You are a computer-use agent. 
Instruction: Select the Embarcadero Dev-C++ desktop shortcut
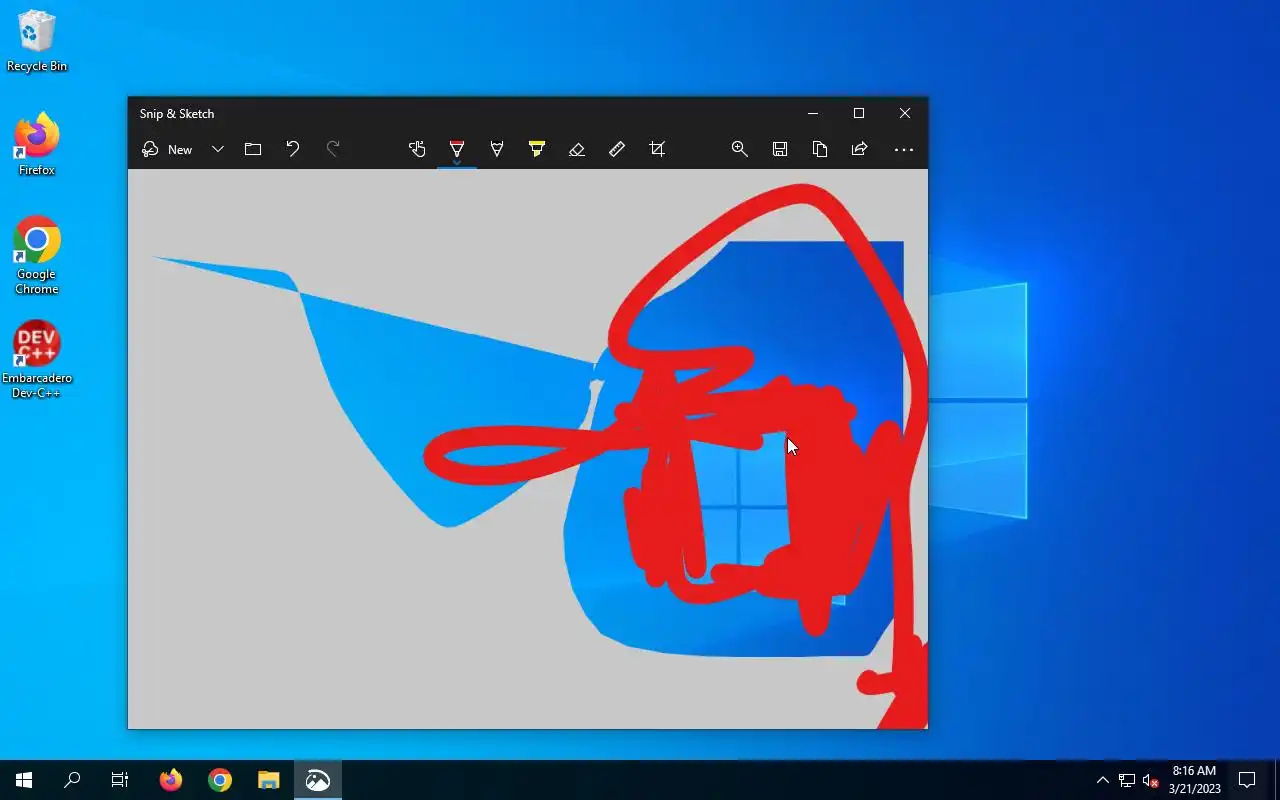(37, 360)
